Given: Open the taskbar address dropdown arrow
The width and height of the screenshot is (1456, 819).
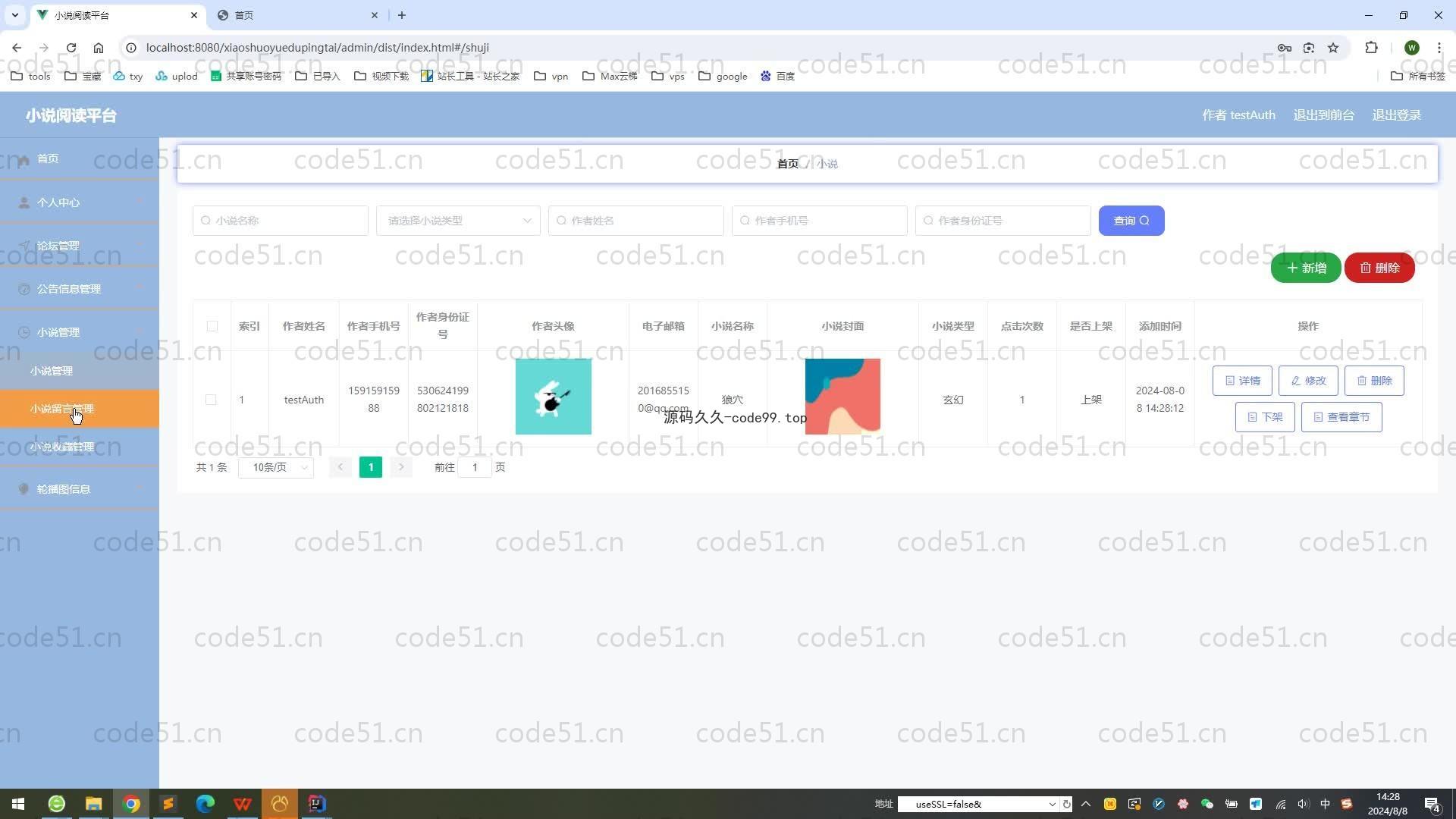Looking at the screenshot, I should (1052, 805).
